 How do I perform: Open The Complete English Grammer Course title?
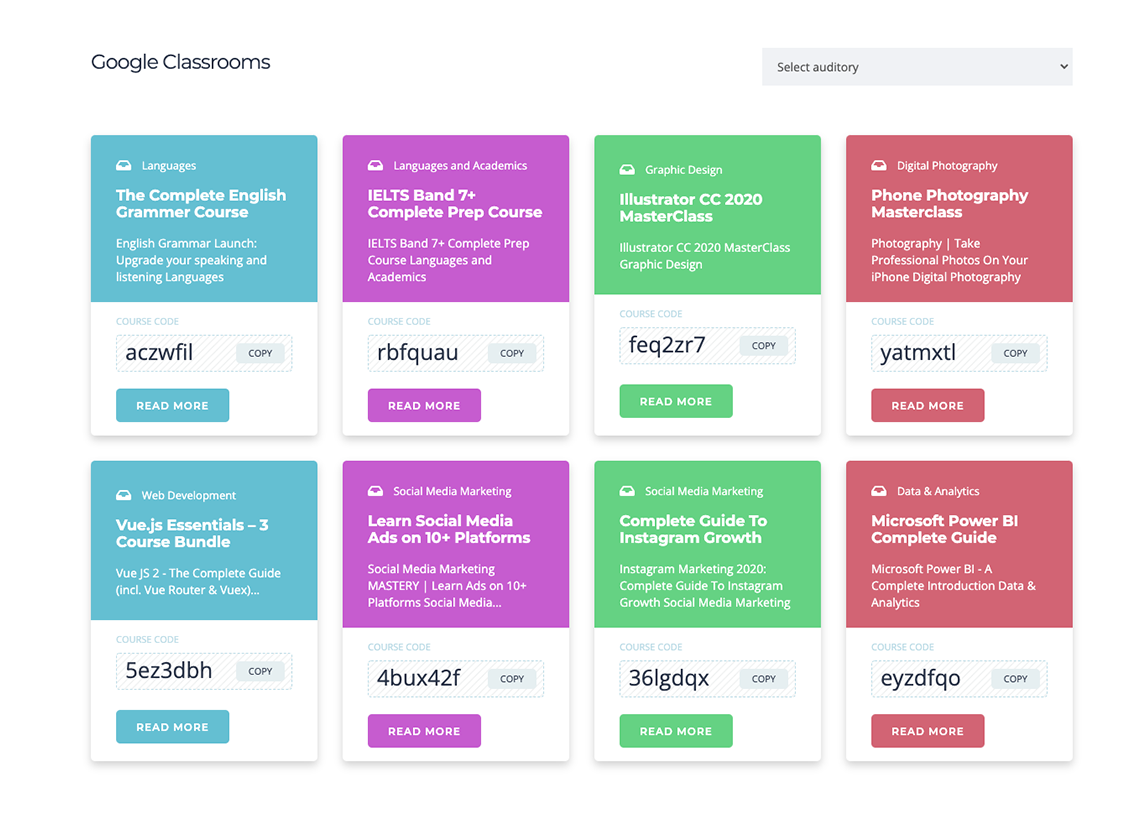pos(201,204)
